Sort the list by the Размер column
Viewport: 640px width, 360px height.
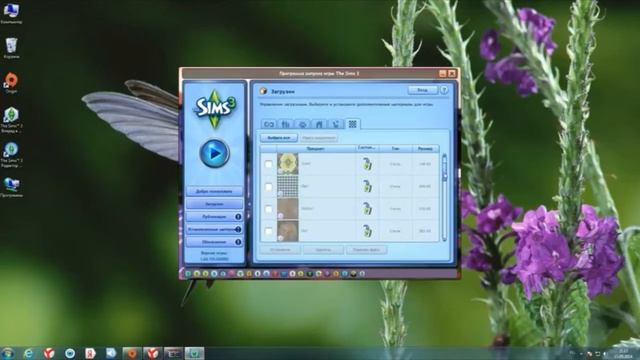pyautogui.click(x=425, y=149)
